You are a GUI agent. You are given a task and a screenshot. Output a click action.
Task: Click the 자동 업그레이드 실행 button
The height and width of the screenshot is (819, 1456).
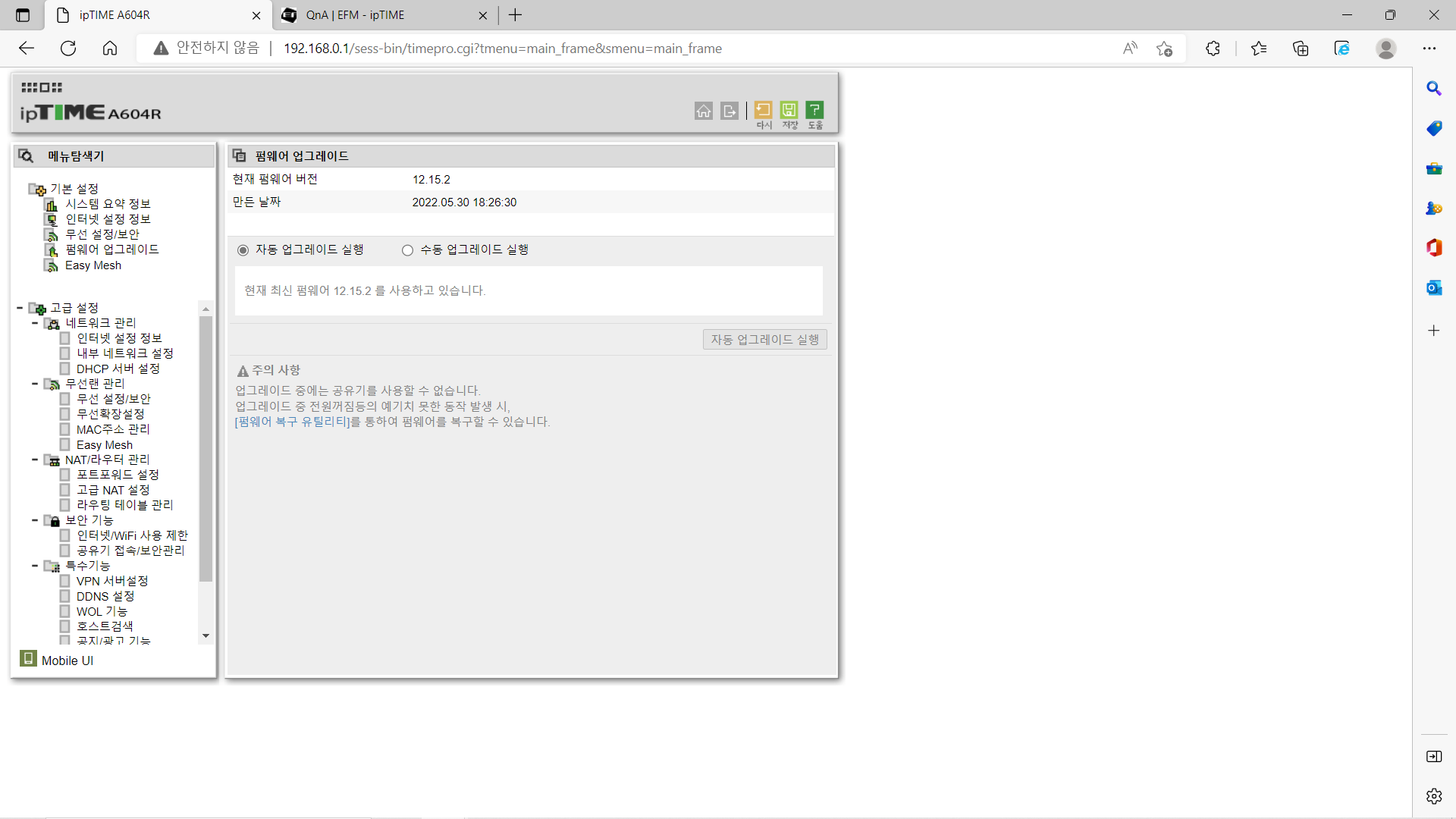pos(764,340)
